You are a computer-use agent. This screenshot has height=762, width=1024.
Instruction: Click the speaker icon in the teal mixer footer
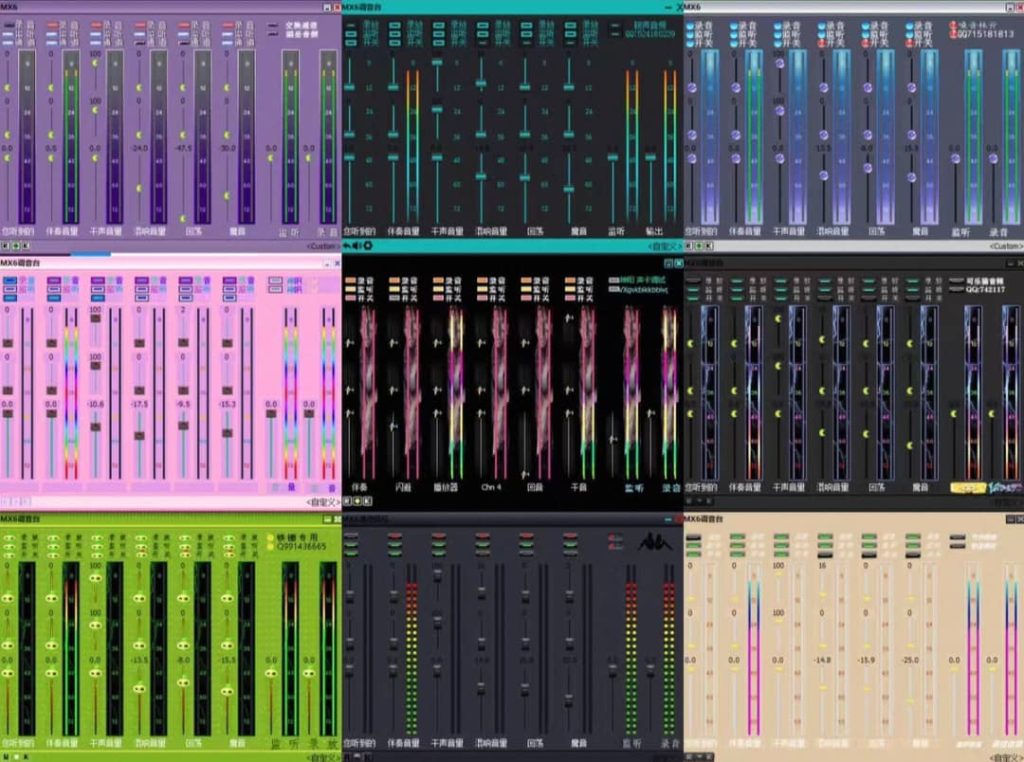pyautogui.click(x=357, y=245)
